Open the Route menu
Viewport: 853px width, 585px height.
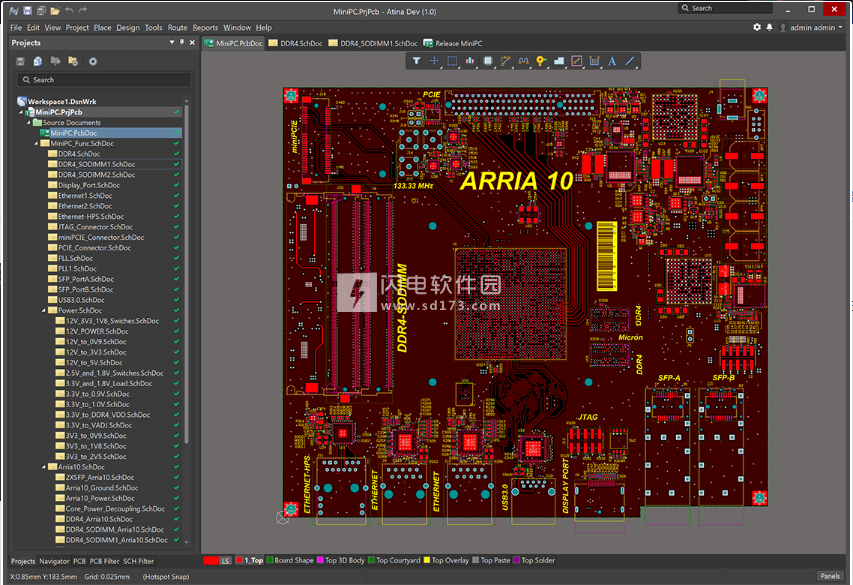pos(177,28)
